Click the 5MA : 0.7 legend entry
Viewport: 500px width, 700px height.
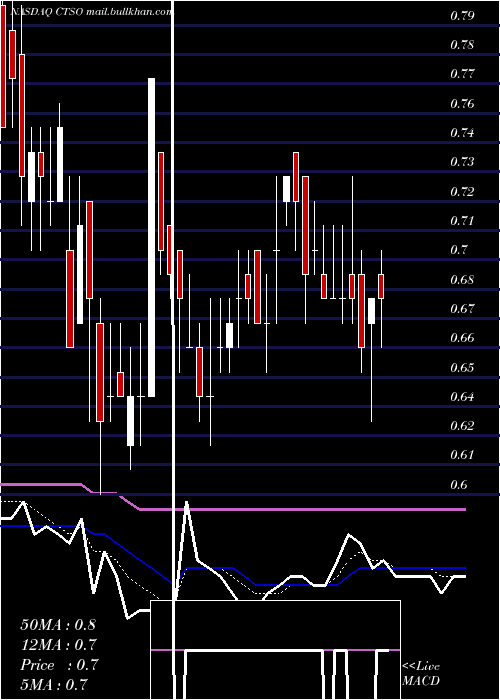[x=54, y=685]
